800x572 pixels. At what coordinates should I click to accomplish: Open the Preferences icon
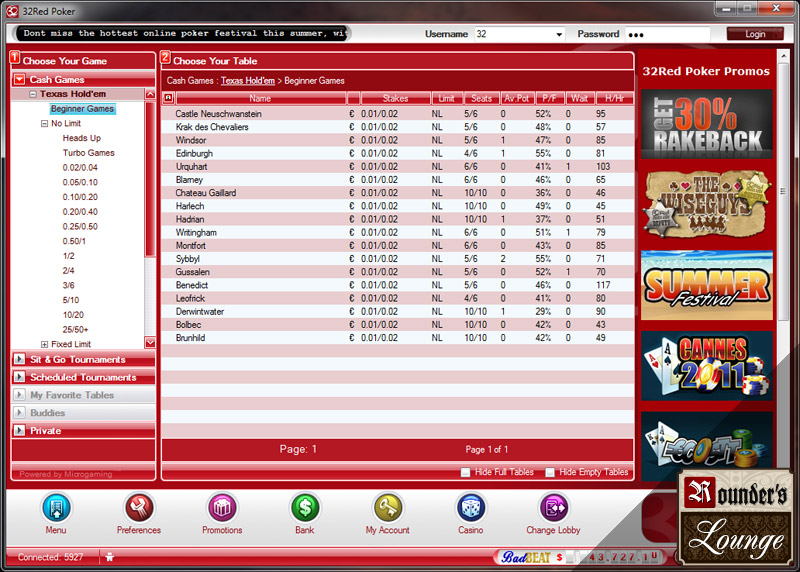tap(139, 508)
